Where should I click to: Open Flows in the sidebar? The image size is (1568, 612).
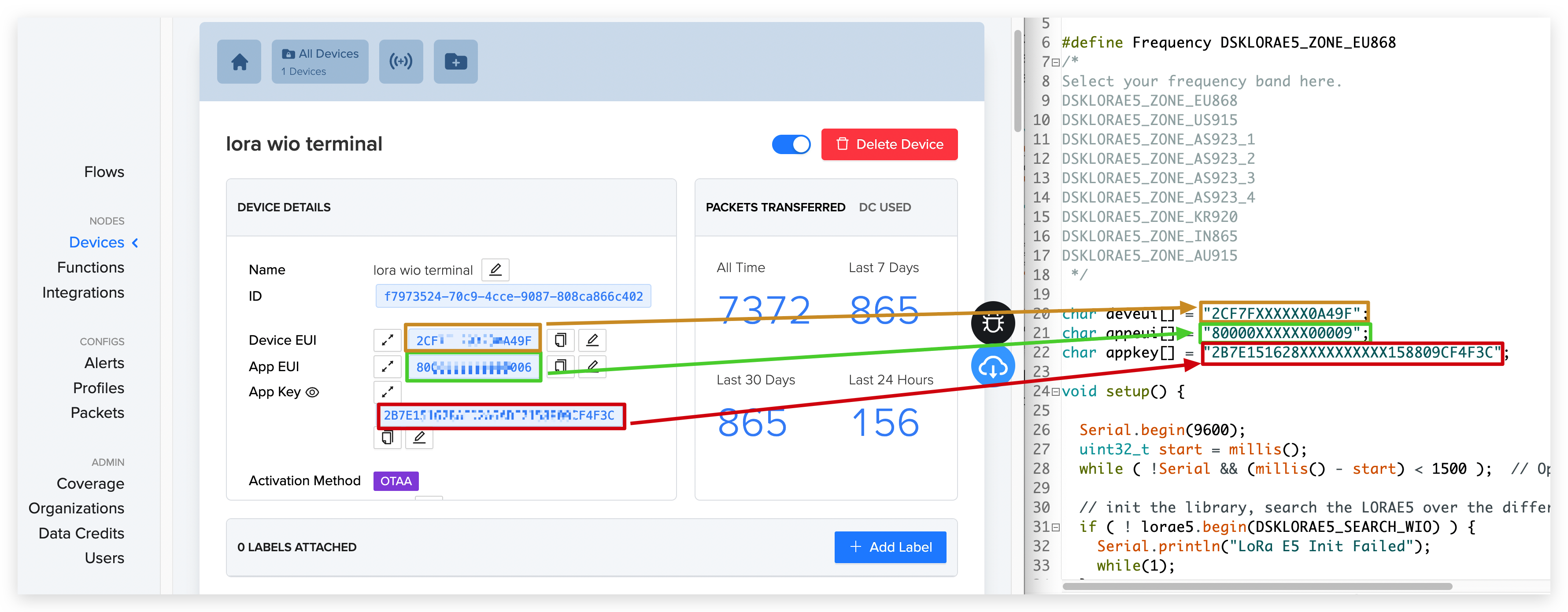pyautogui.click(x=104, y=172)
